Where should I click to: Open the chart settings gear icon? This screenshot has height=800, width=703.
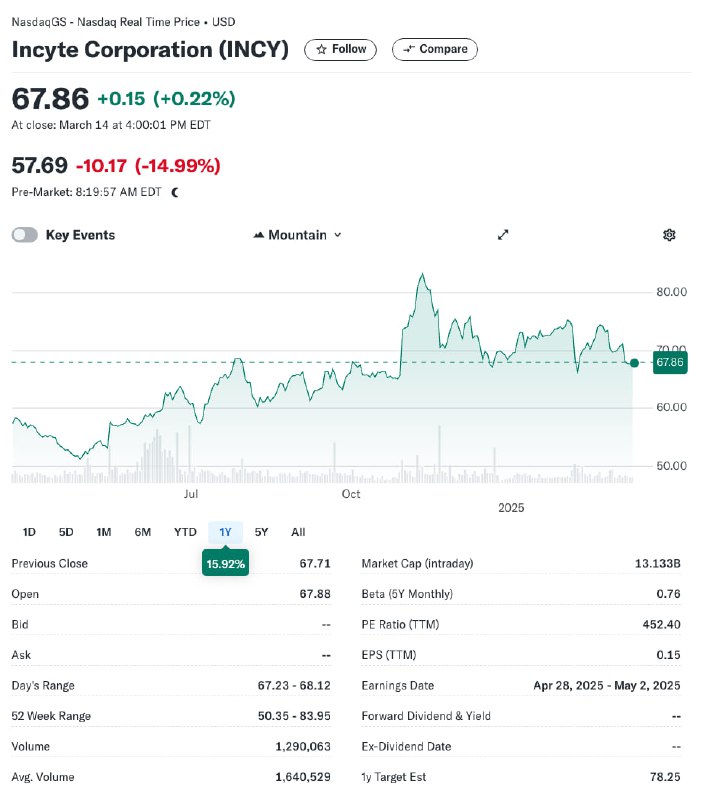point(669,235)
